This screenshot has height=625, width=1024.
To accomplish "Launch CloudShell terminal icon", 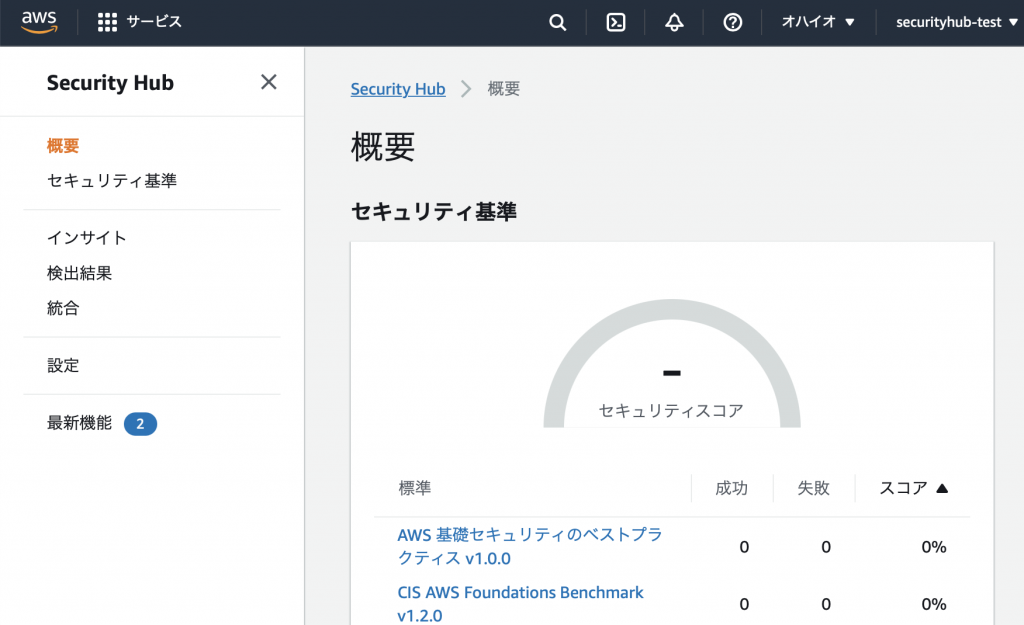I will (616, 22).
